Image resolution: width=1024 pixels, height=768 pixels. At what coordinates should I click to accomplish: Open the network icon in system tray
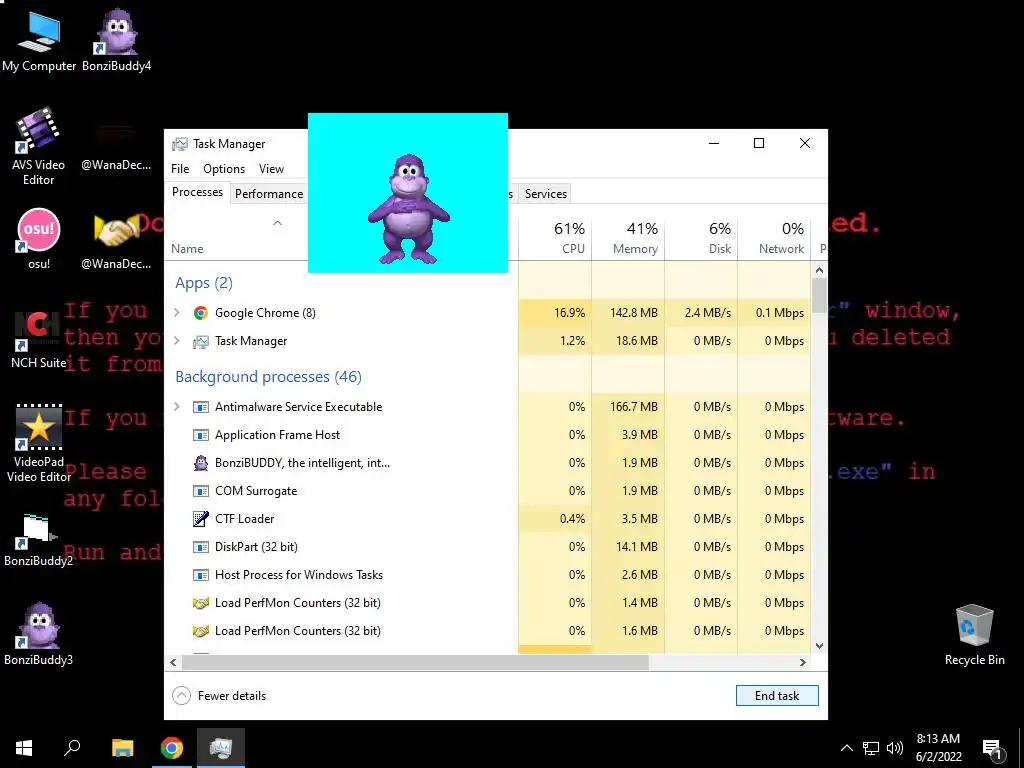[x=871, y=748]
